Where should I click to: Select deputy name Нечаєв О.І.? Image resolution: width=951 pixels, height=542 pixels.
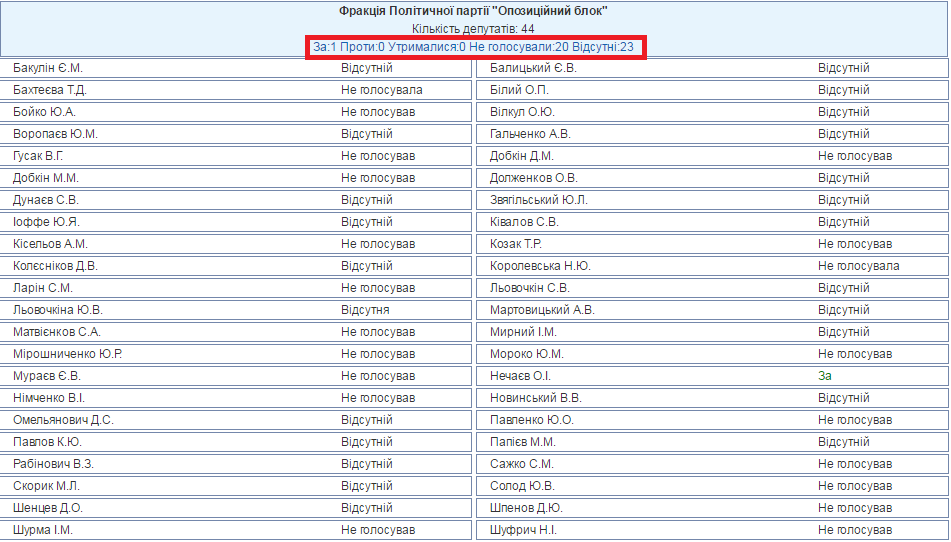pyautogui.click(x=520, y=376)
